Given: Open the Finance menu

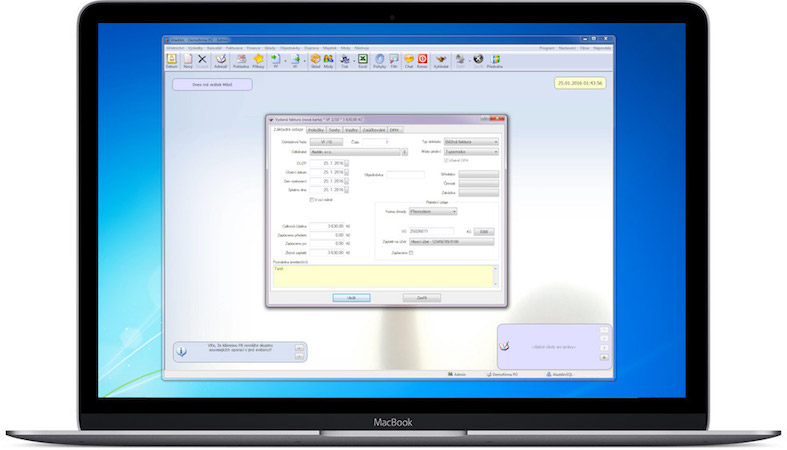Looking at the screenshot, I should pyautogui.click(x=254, y=46).
